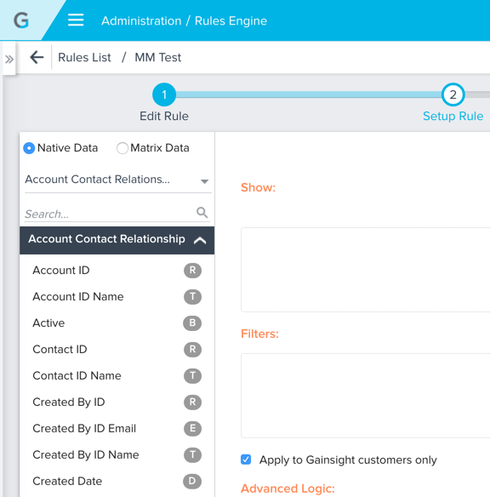
Task: Open the Account Contact Relations dropdown
Action: pyautogui.click(x=118, y=180)
